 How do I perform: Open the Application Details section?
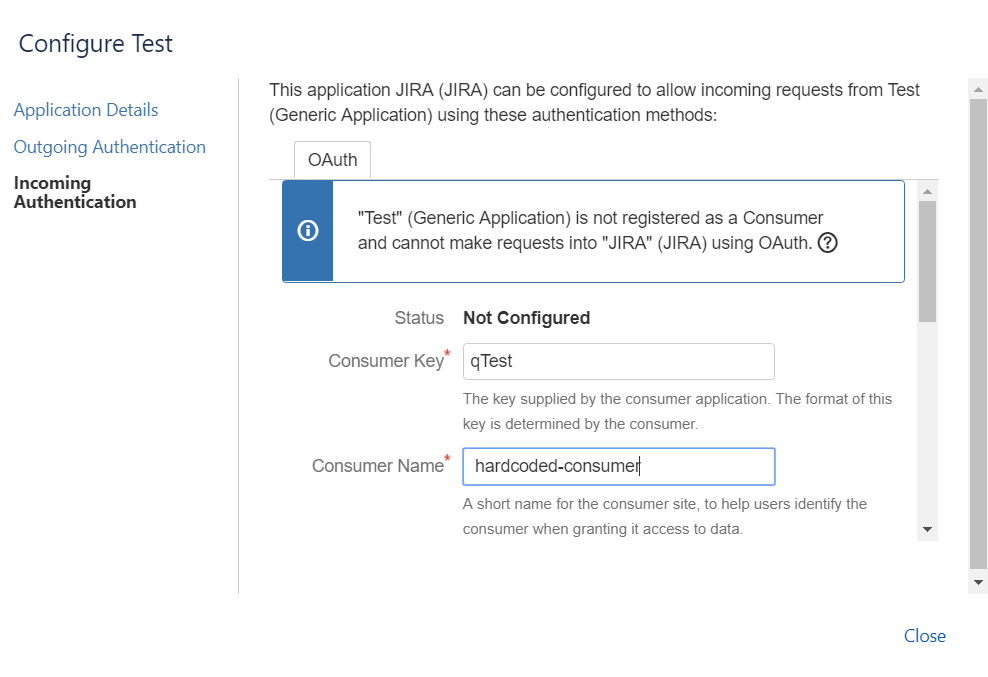coord(86,110)
